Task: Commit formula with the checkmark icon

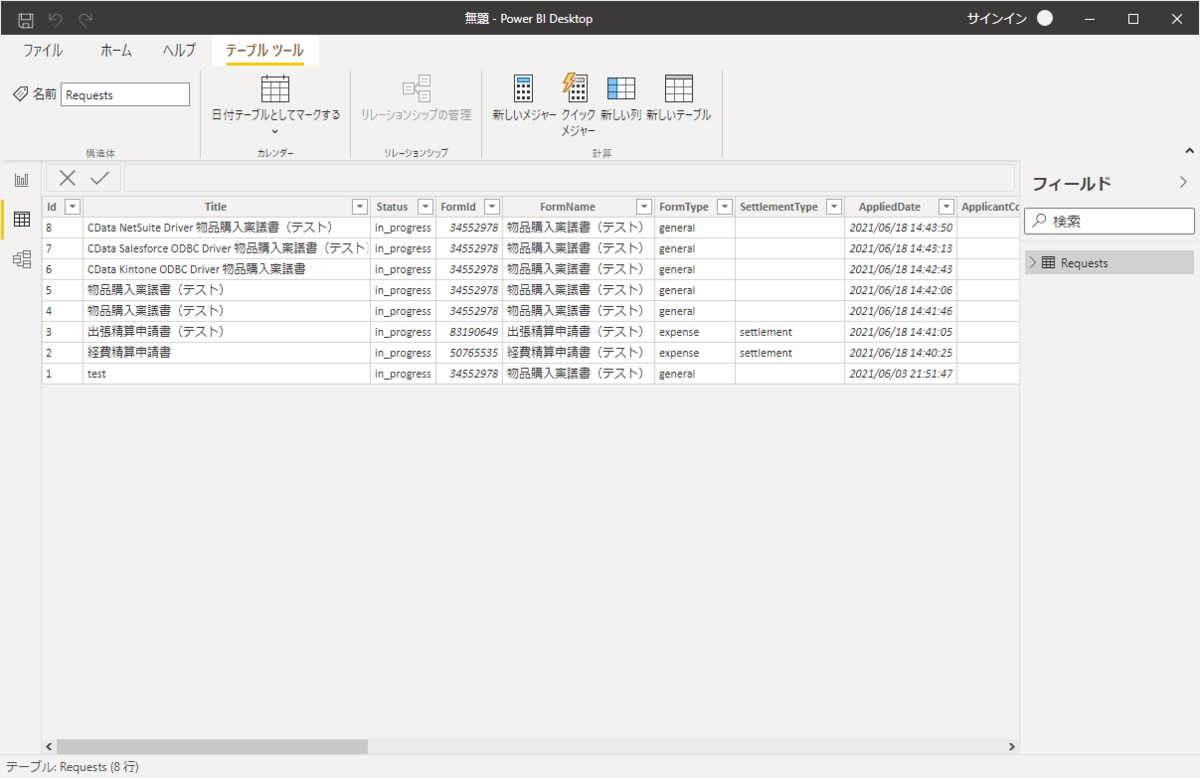Action: pos(100,178)
